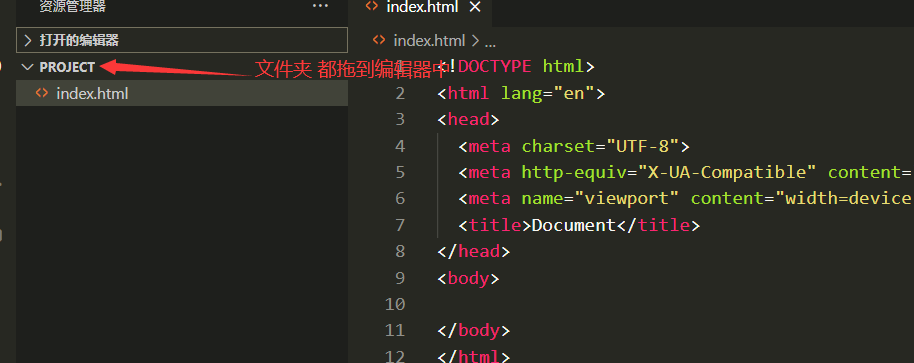Viewport: 914px width, 363px height.
Task: Click index.html in the breadcrumb path
Action: click(429, 40)
